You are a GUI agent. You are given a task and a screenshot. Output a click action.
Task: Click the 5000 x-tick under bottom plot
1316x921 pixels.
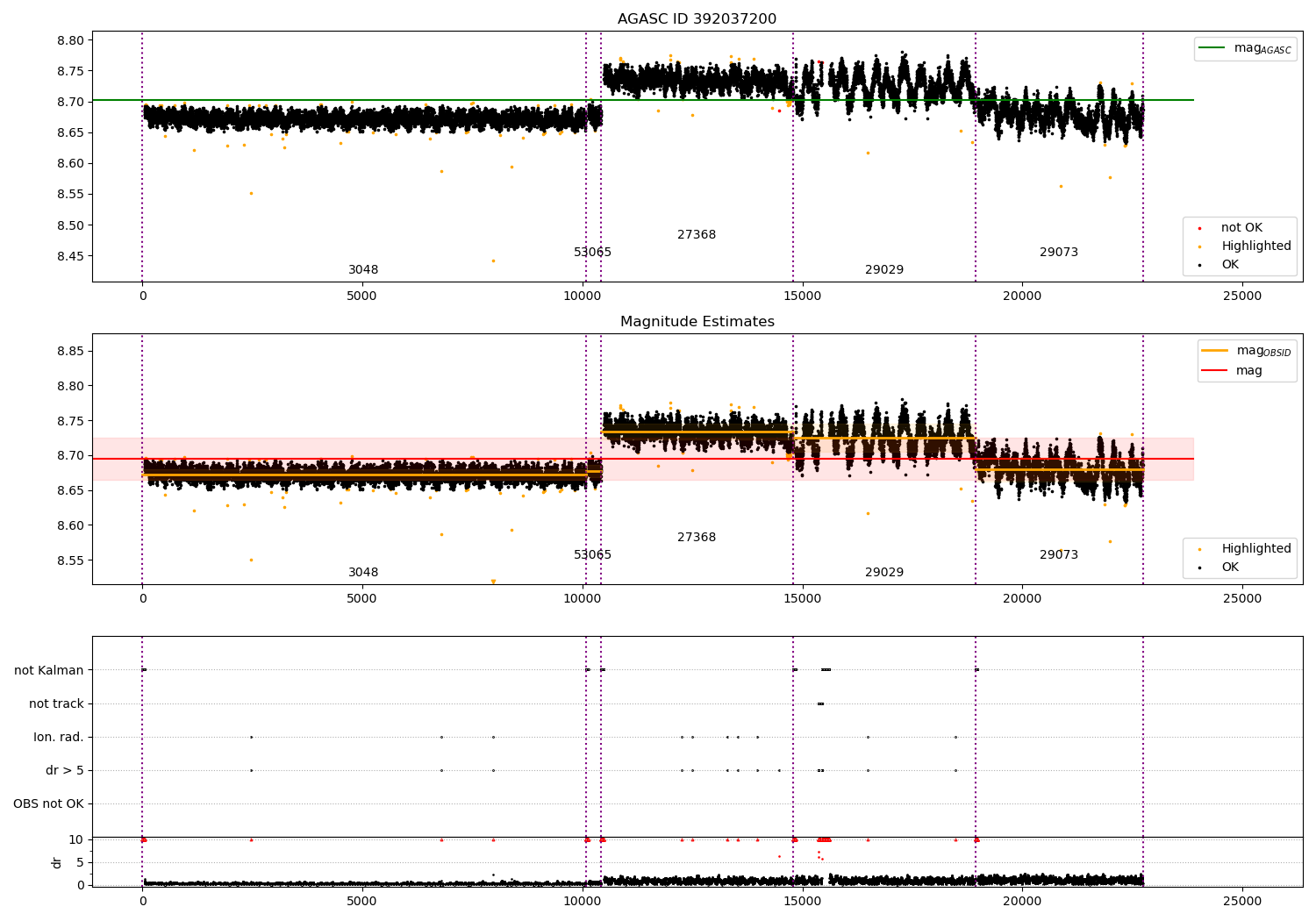pos(362,902)
